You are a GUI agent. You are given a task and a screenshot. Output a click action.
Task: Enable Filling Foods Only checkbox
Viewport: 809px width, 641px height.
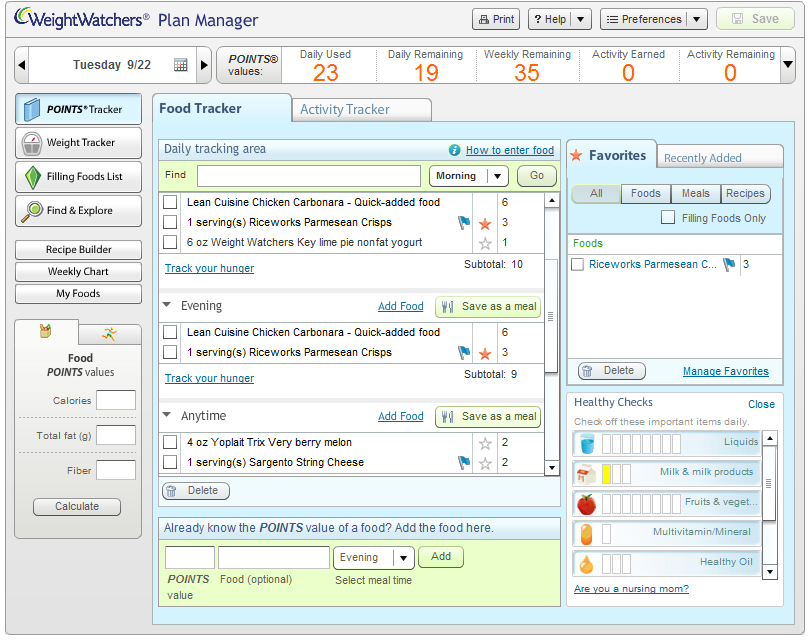(668, 217)
